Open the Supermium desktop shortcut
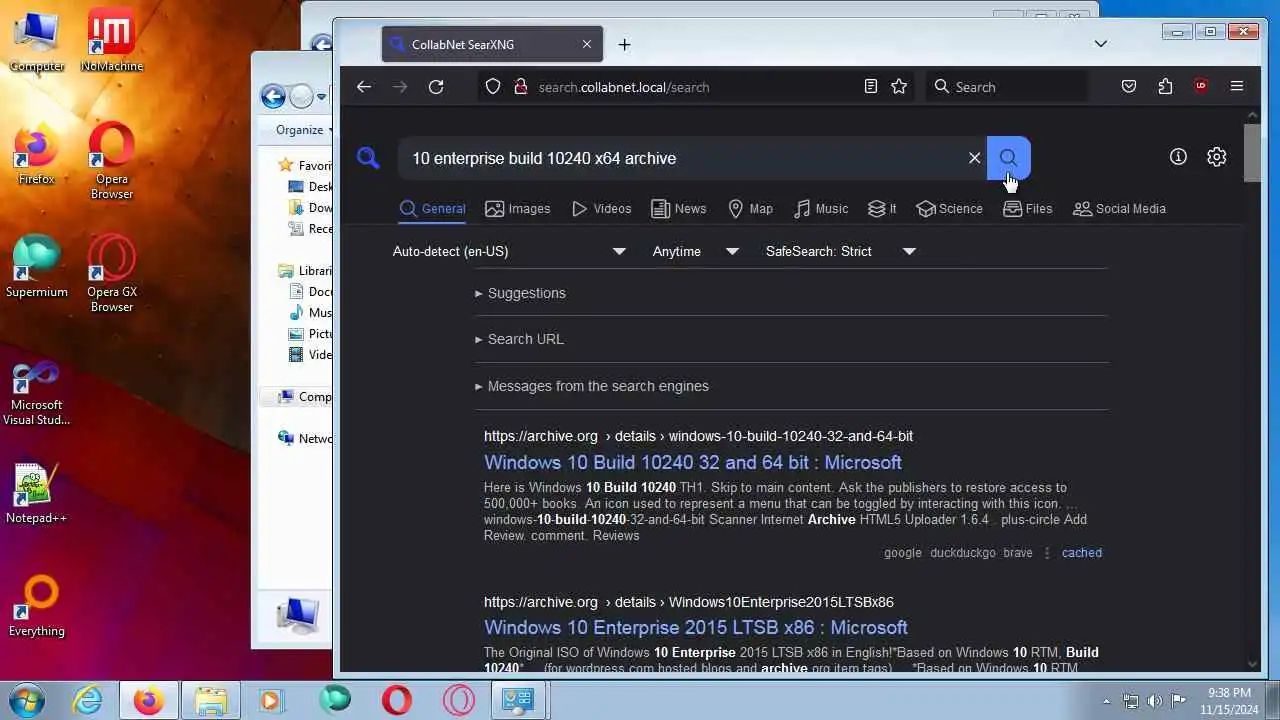Viewport: 1280px width, 720px height. 37,267
